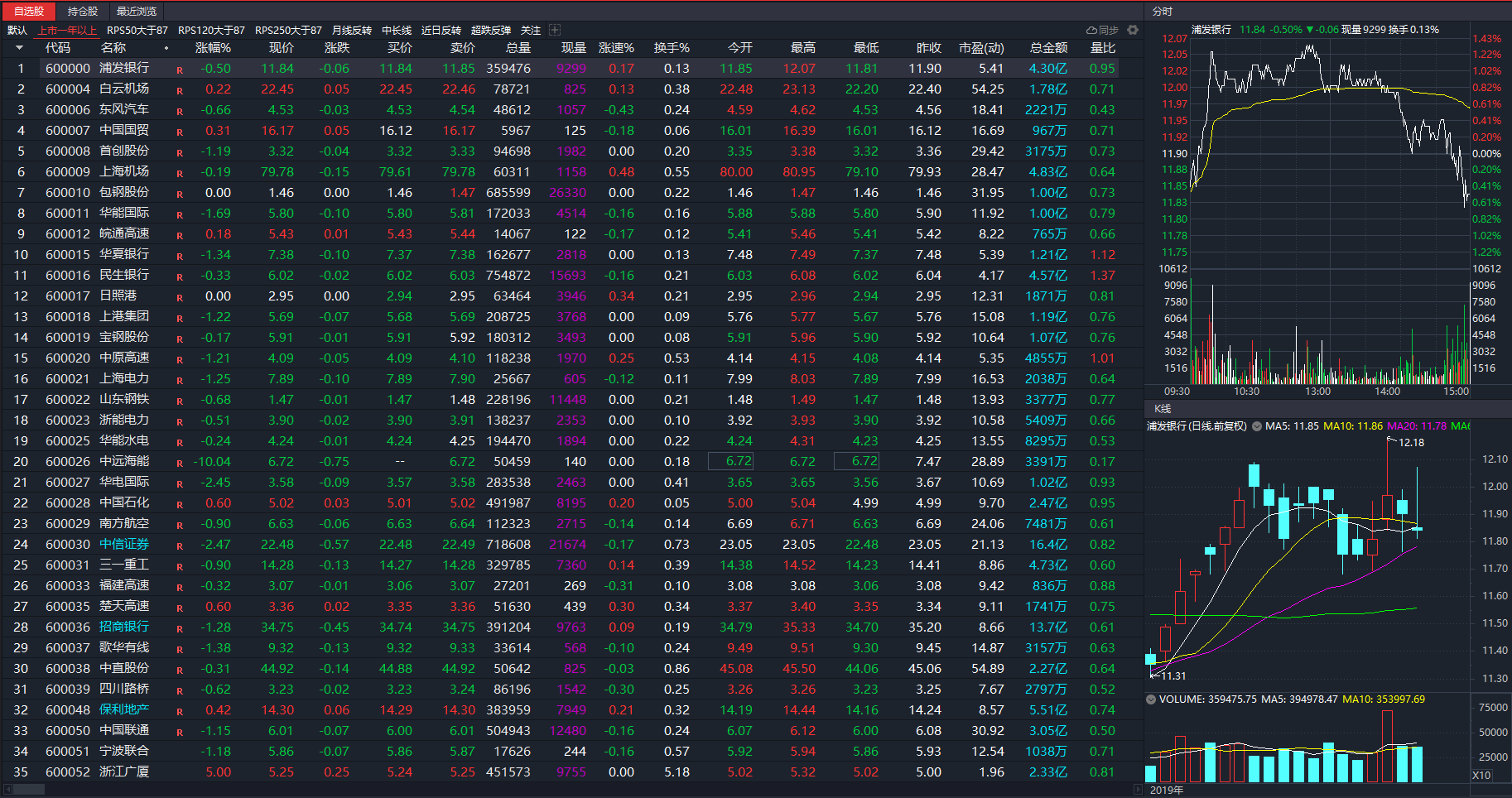Click the R marker for 上海电力
The image size is (1512, 798).
click(180, 380)
